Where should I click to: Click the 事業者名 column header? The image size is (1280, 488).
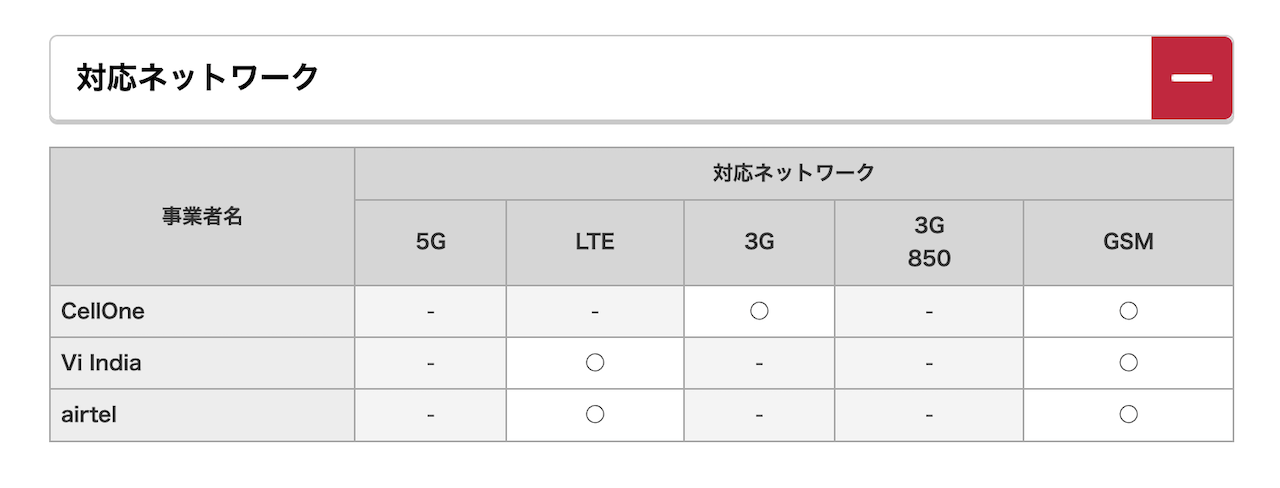tap(202, 217)
